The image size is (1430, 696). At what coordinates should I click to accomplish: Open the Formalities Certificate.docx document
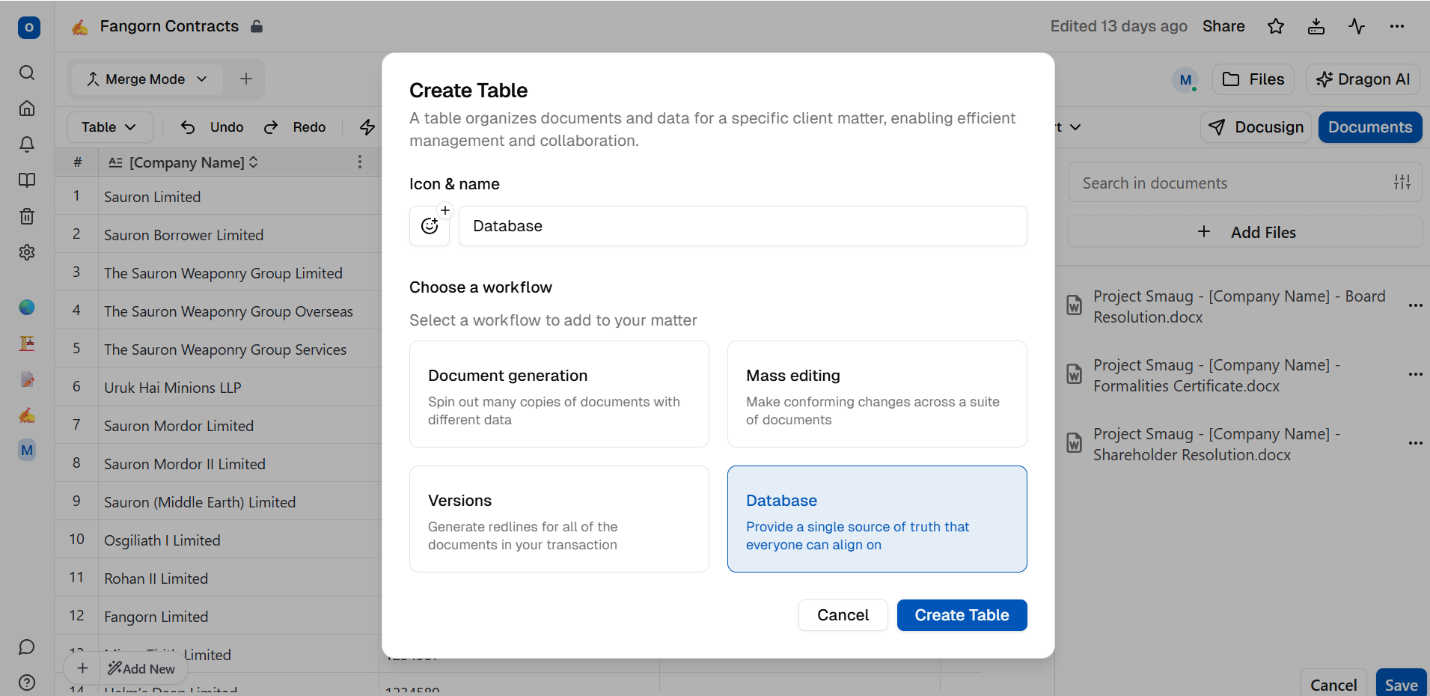click(1217, 375)
